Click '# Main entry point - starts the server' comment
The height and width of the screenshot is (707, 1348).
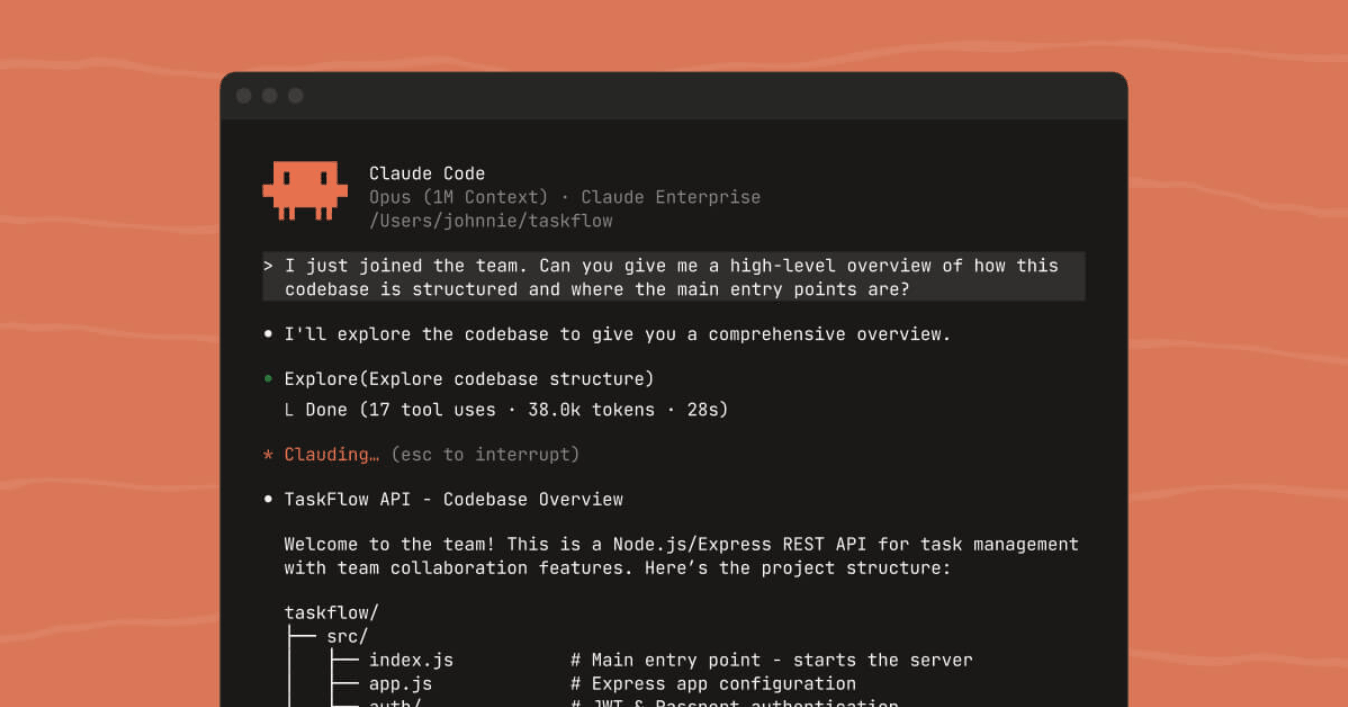tap(771, 660)
